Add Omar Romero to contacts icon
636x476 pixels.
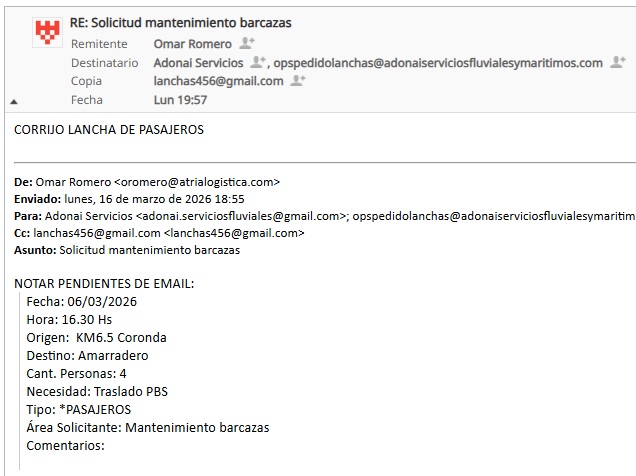pos(247,44)
